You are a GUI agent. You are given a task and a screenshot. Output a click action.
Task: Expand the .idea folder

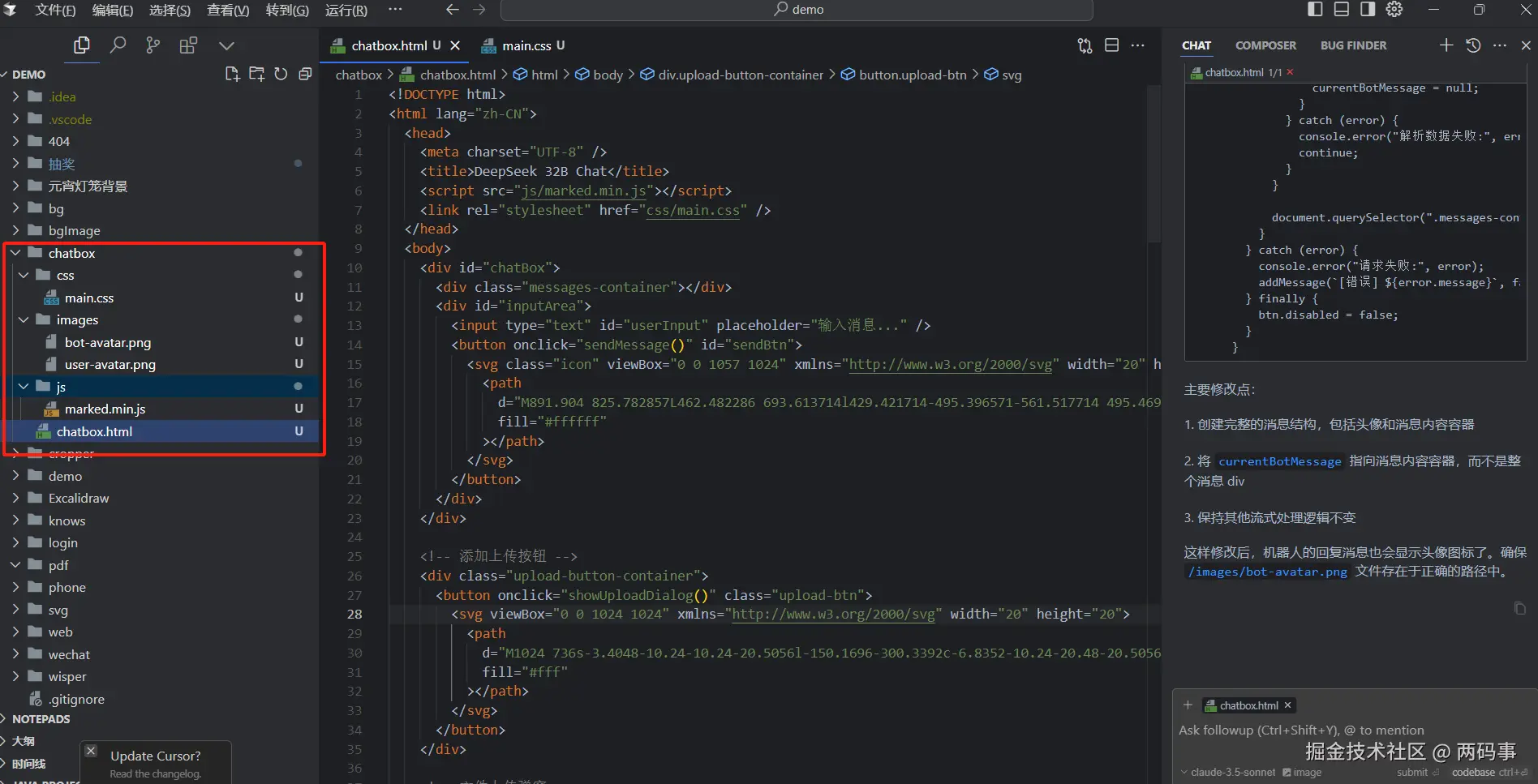pos(15,96)
